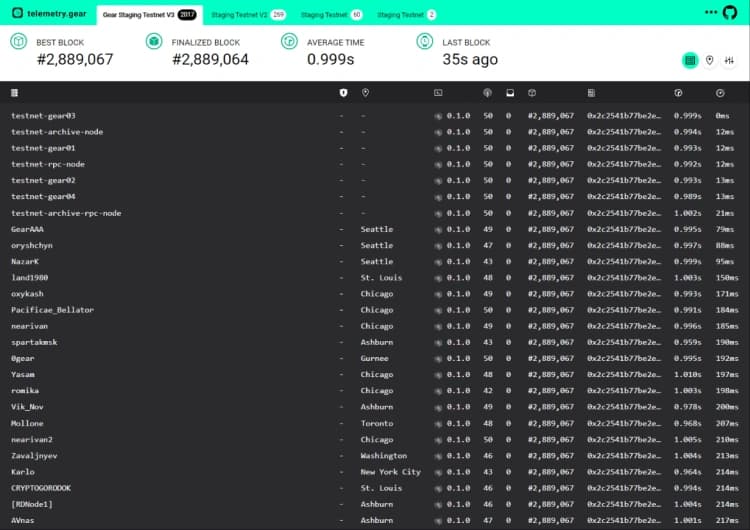Viewport: 750px width, 530px height.
Task: Sort by block hash column header
Action: click(x=592, y=93)
